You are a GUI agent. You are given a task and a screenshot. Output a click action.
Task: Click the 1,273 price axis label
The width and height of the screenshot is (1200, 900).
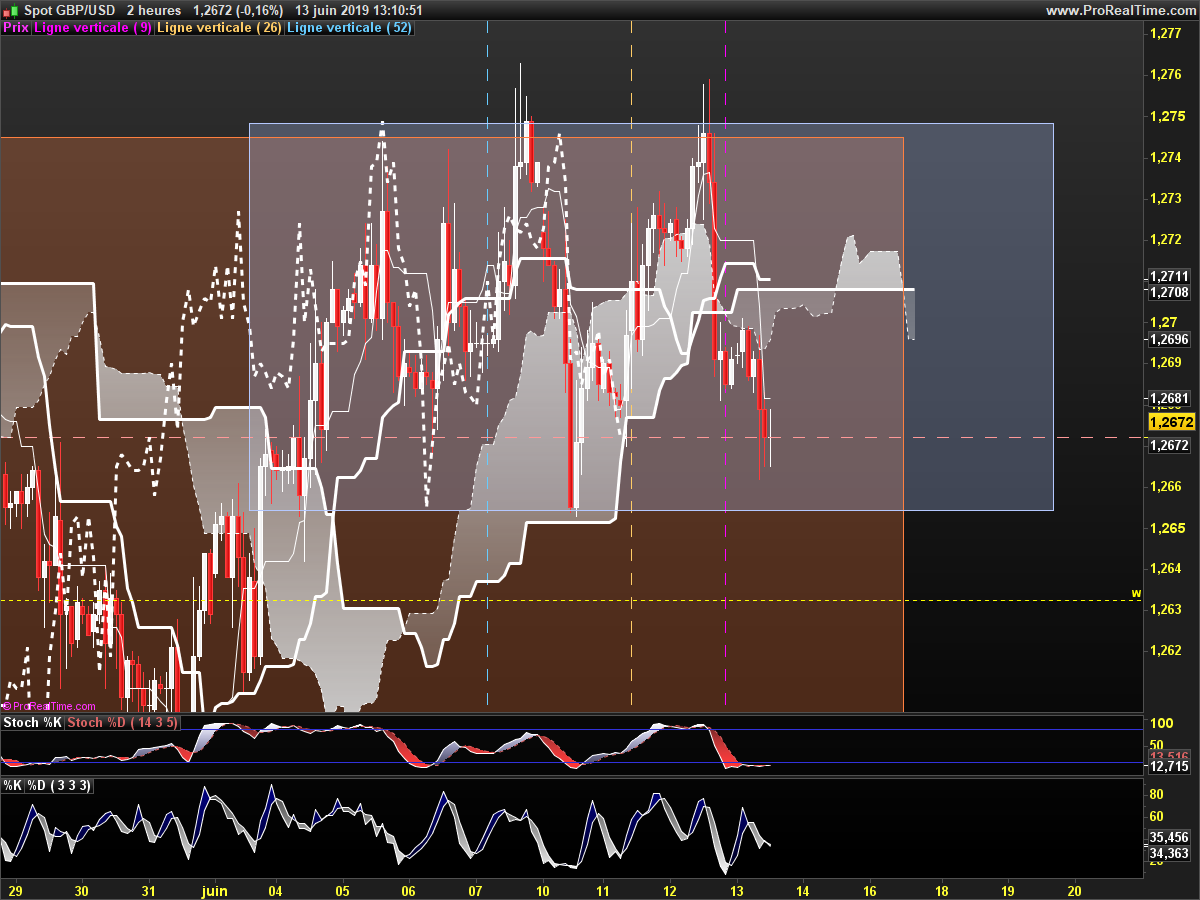tap(1166, 198)
